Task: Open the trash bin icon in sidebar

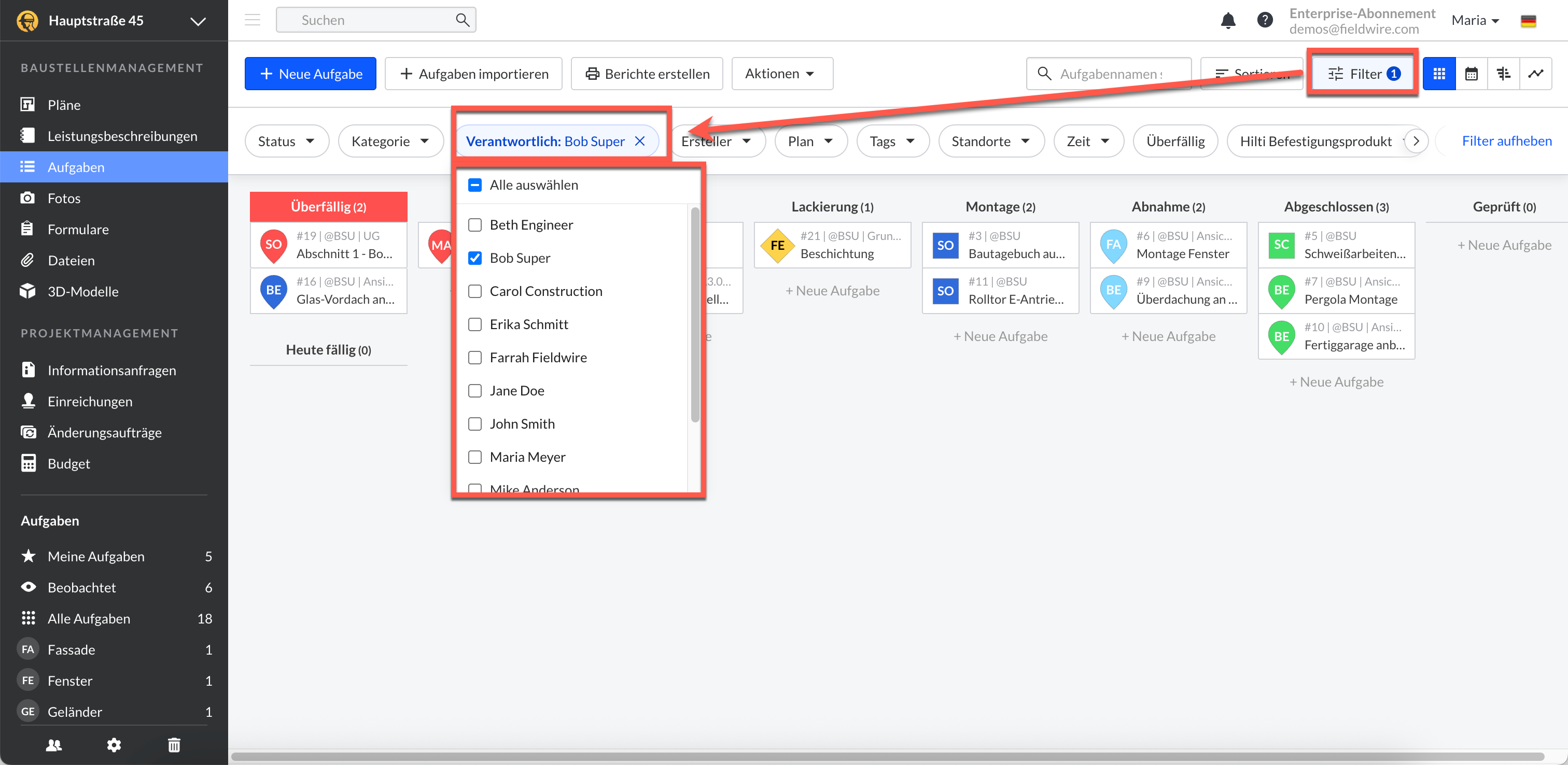Action: [174, 744]
